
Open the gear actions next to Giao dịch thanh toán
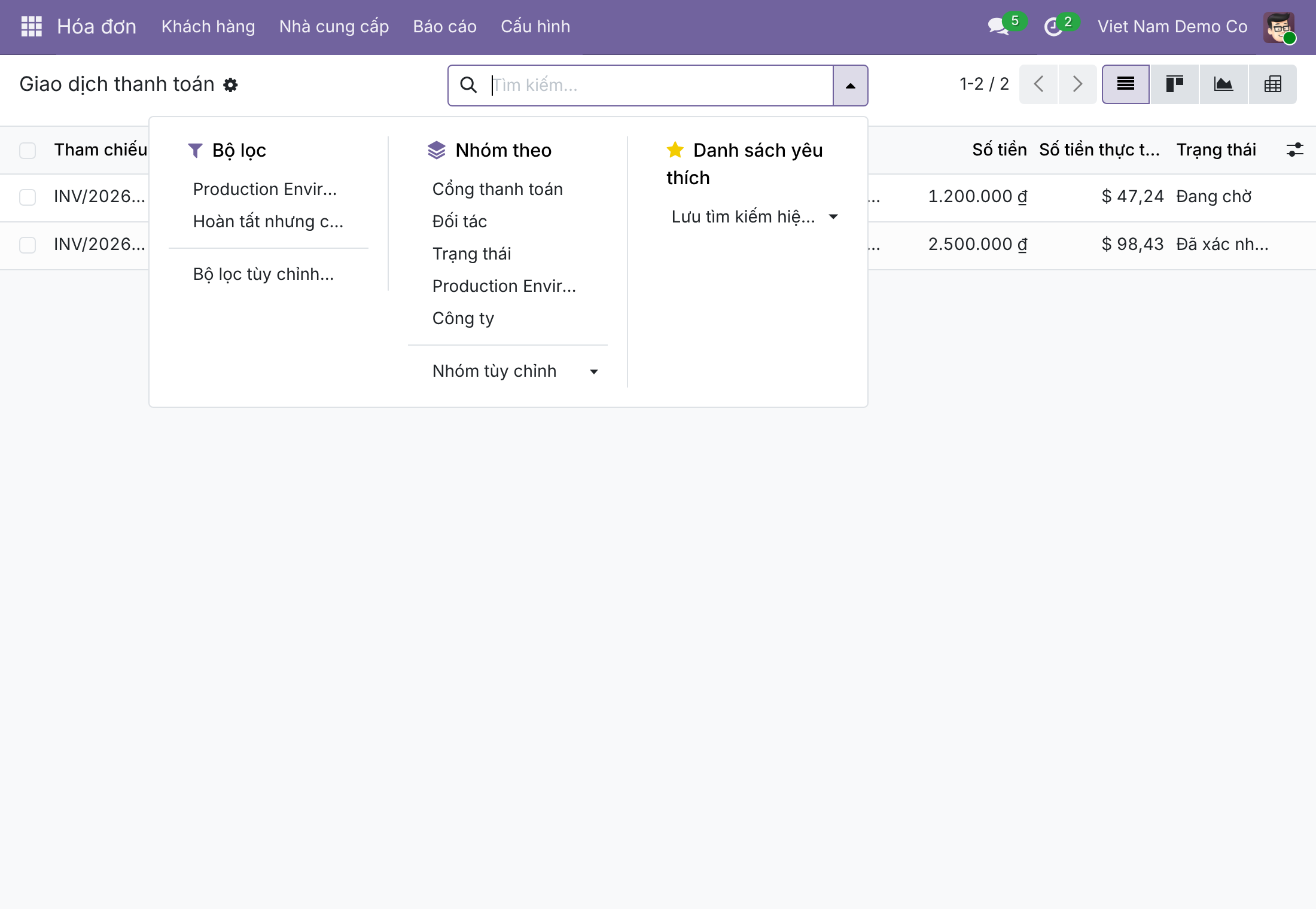pyautogui.click(x=230, y=85)
